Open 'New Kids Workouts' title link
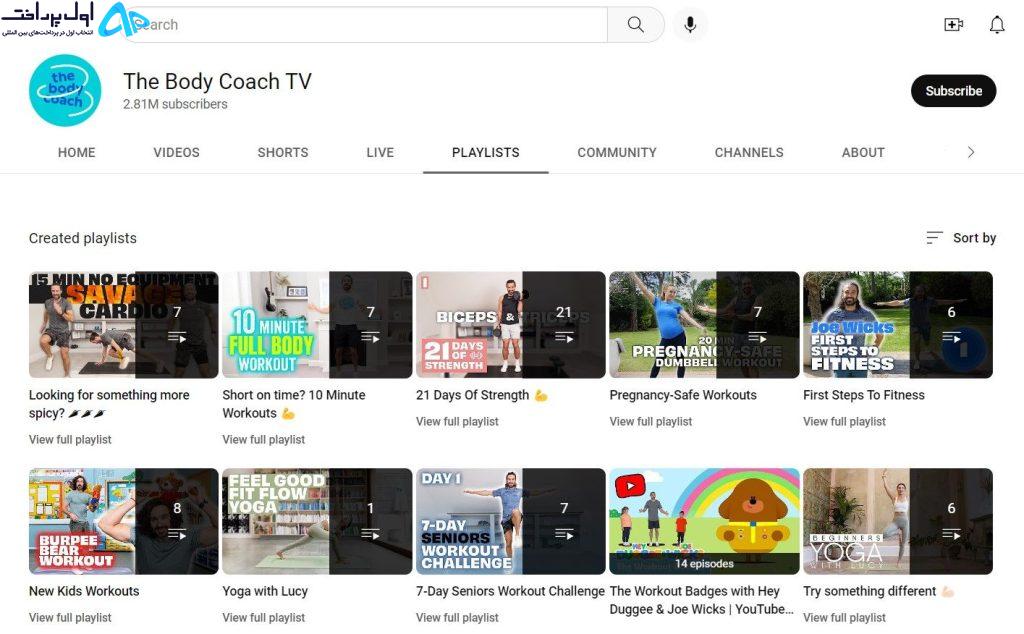The width and height of the screenshot is (1024, 634). point(84,591)
